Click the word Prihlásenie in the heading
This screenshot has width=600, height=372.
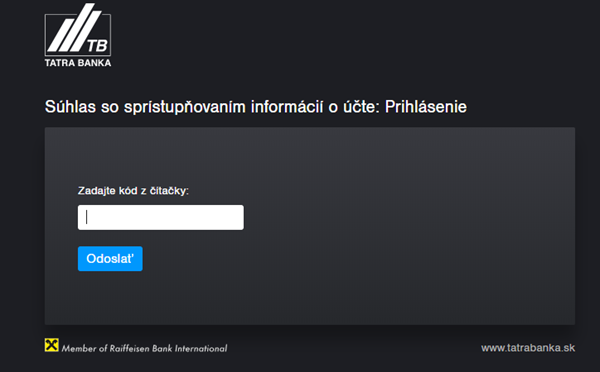[426, 107]
